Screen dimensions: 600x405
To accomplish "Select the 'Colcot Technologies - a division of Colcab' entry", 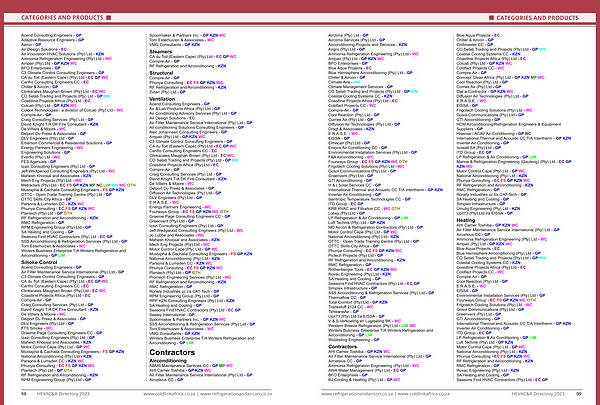I will (72, 110).
